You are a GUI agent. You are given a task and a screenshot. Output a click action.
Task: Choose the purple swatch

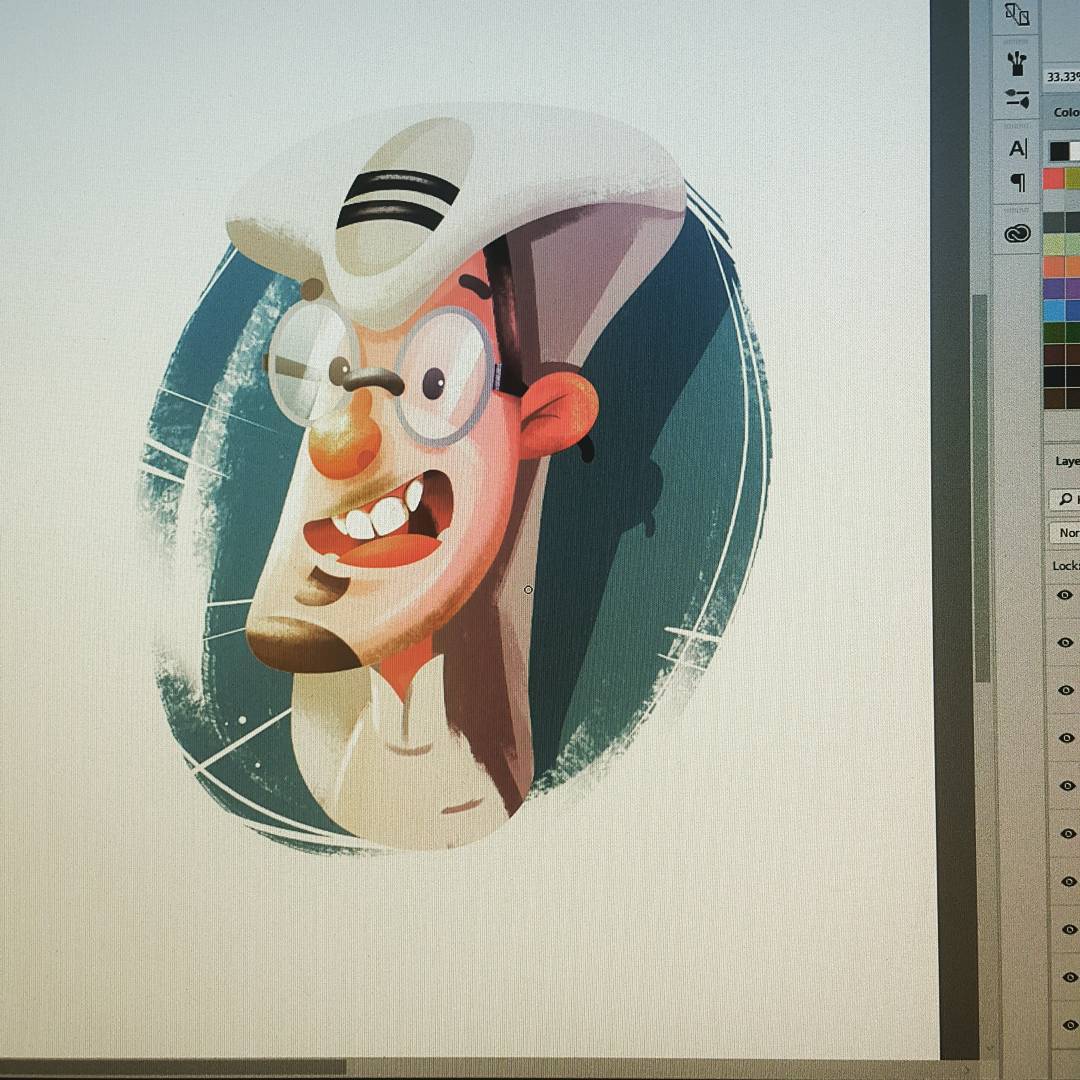coord(1055,289)
